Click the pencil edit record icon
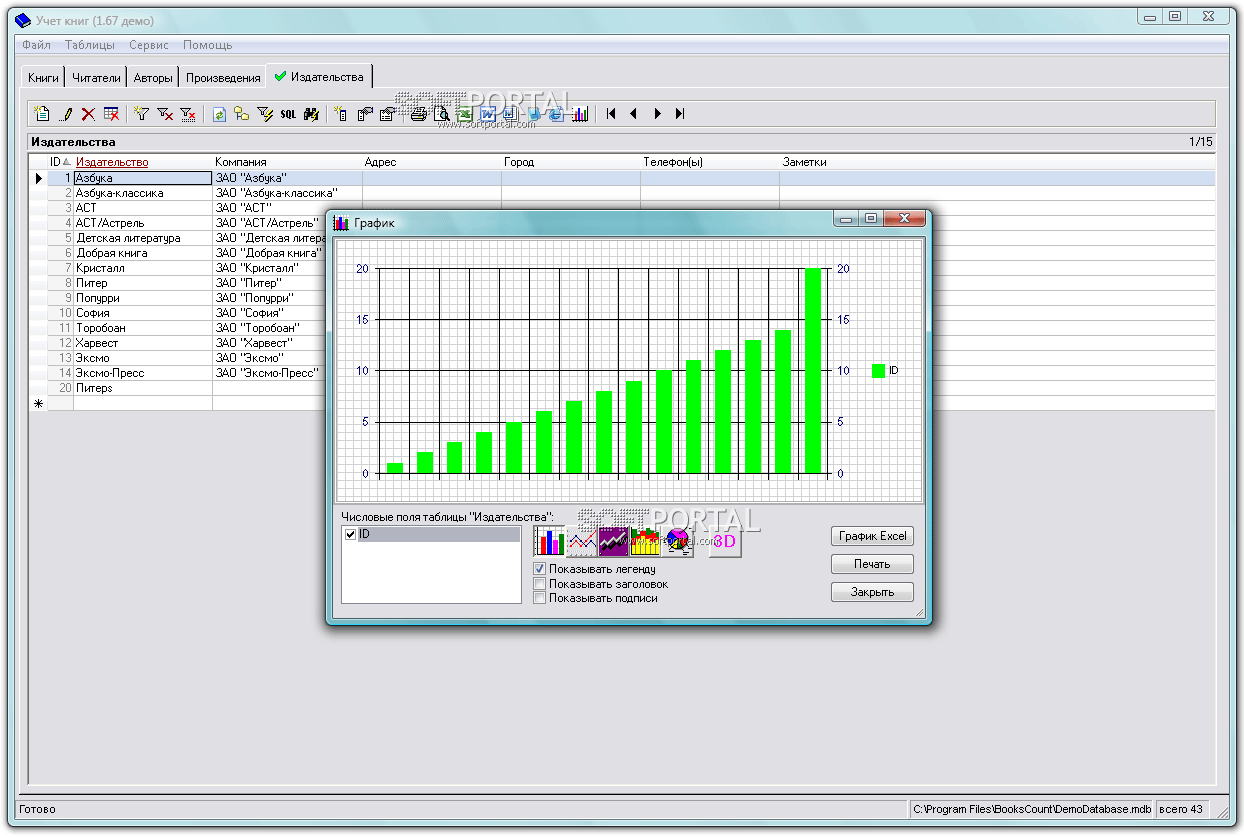 [x=66, y=114]
